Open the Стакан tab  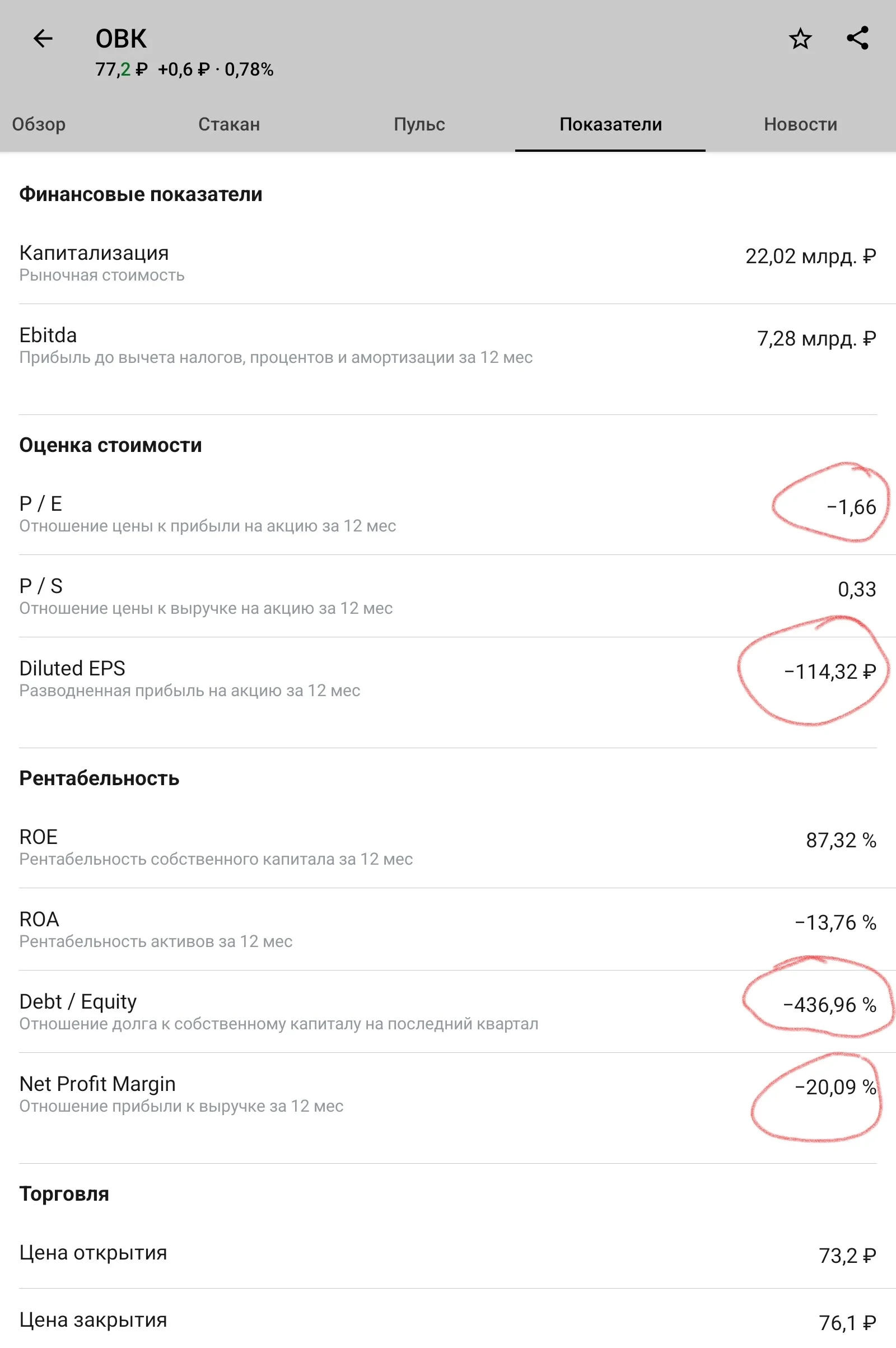pyautogui.click(x=229, y=124)
